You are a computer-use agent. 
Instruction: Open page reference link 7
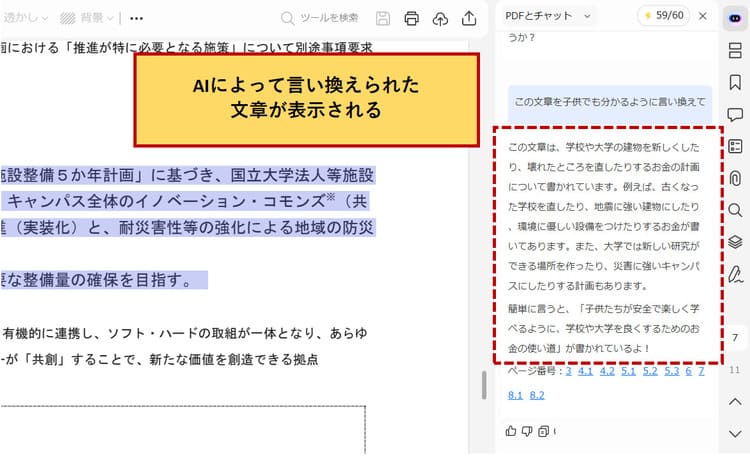(x=701, y=371)
